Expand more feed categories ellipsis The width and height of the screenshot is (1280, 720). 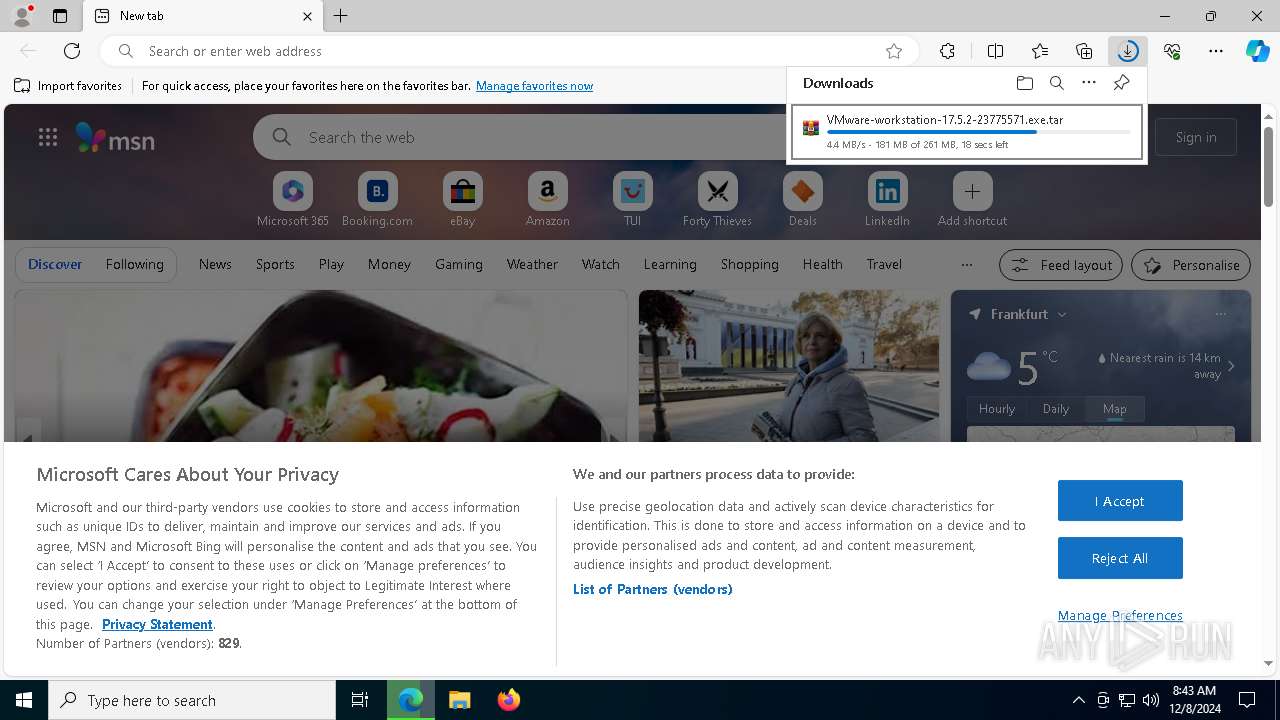(x=966, y=265)
